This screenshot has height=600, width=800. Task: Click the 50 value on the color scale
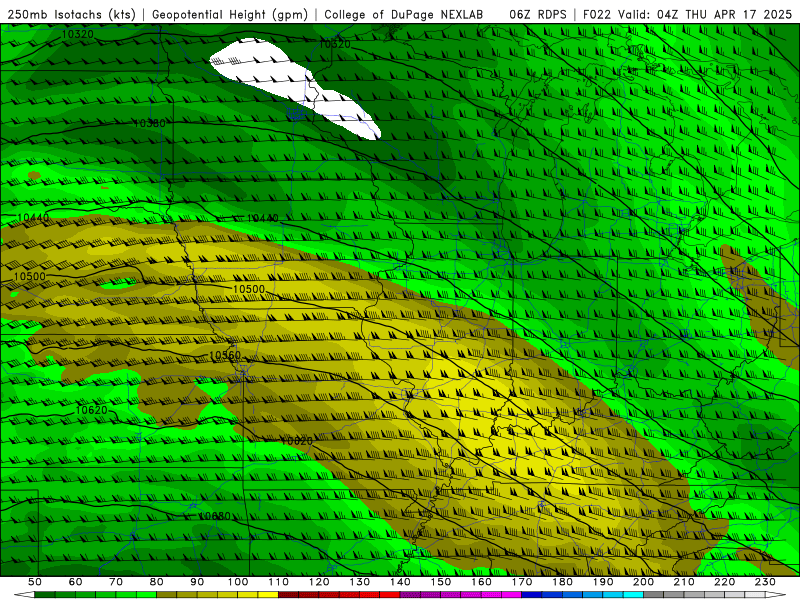tap(35, 582)
